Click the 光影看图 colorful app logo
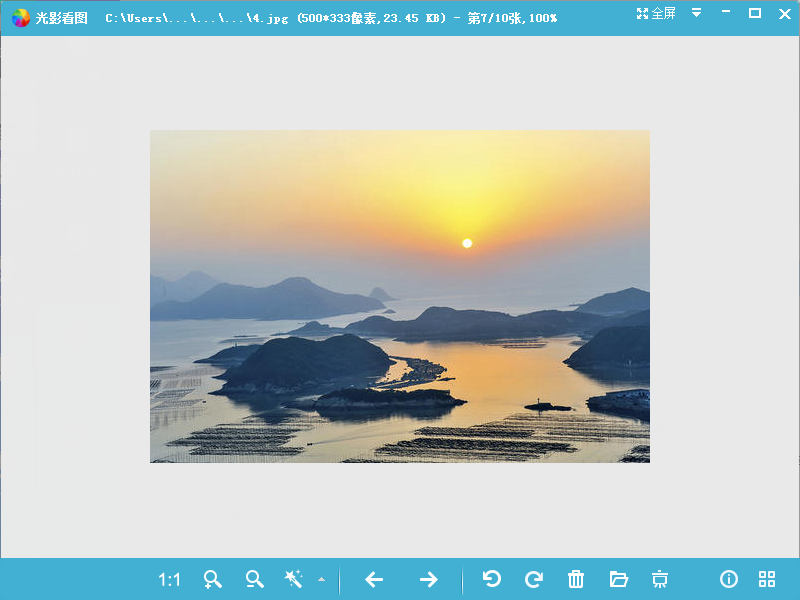 pos(20,18)
